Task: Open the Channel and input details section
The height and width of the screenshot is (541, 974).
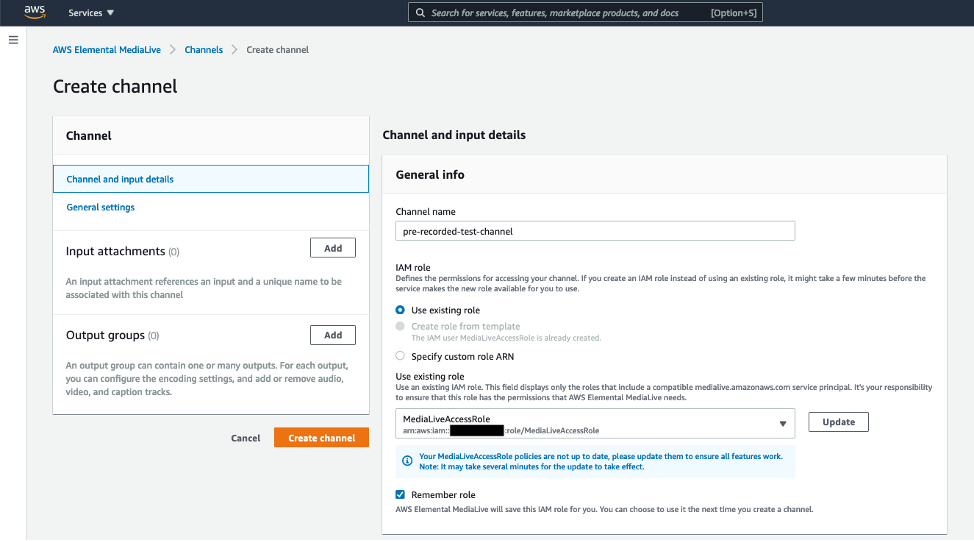Action: [211, 179]
